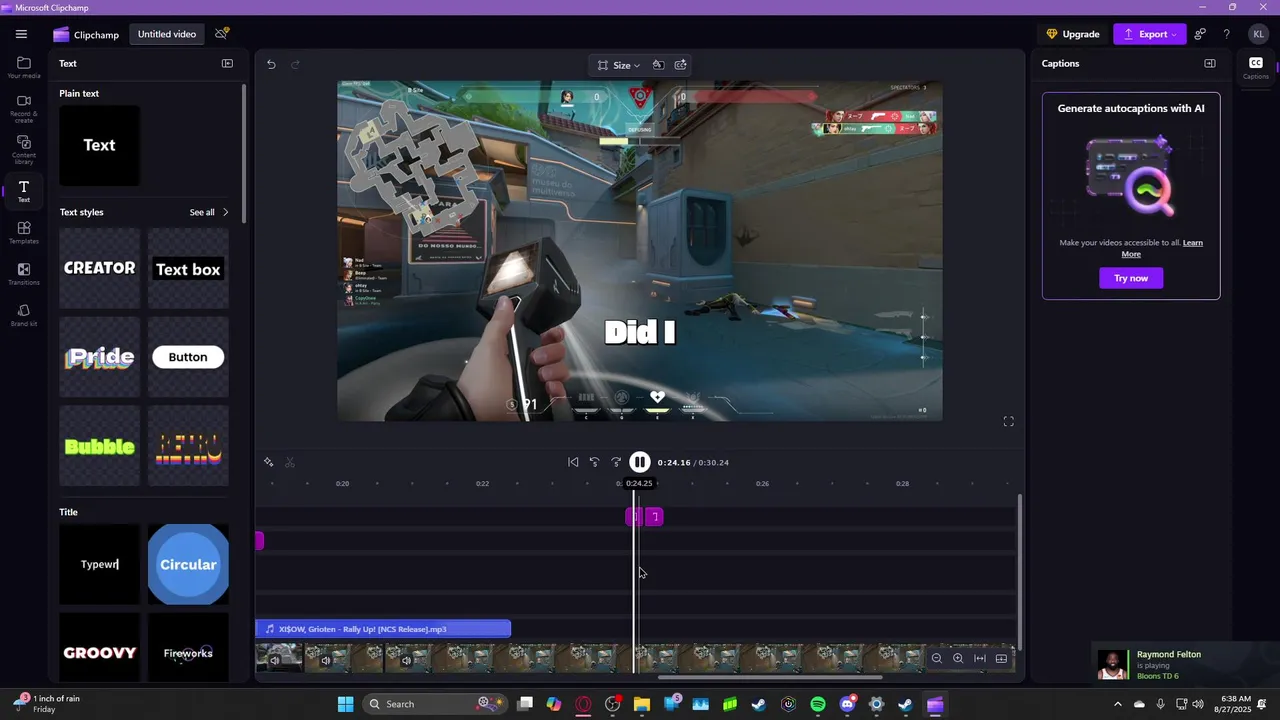This screenshot has width=1280, height=720.
Task: Click Try now for autocaptions
Action: 1131,278
